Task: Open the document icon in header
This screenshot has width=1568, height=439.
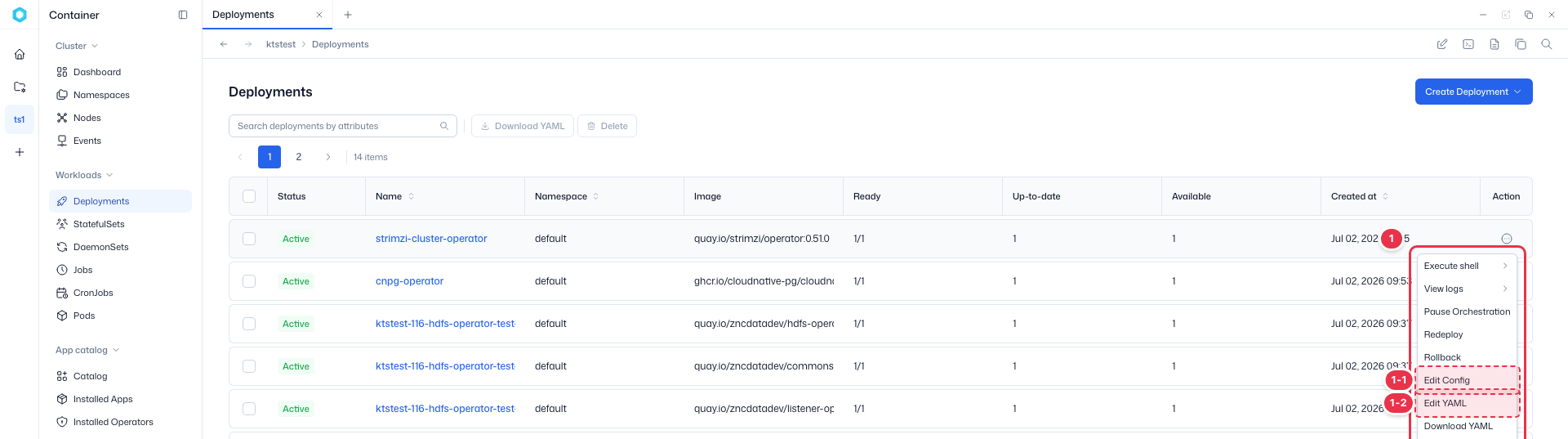Action: coord(1494,44)
